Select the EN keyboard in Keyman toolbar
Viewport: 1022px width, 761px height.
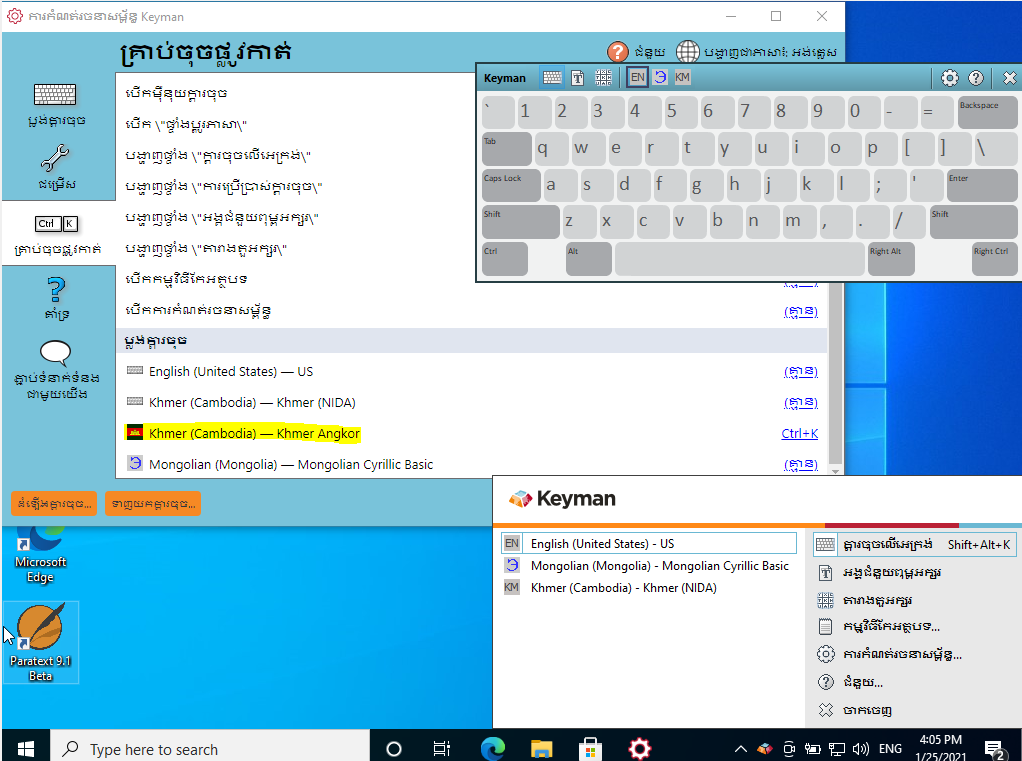point(637,78)
